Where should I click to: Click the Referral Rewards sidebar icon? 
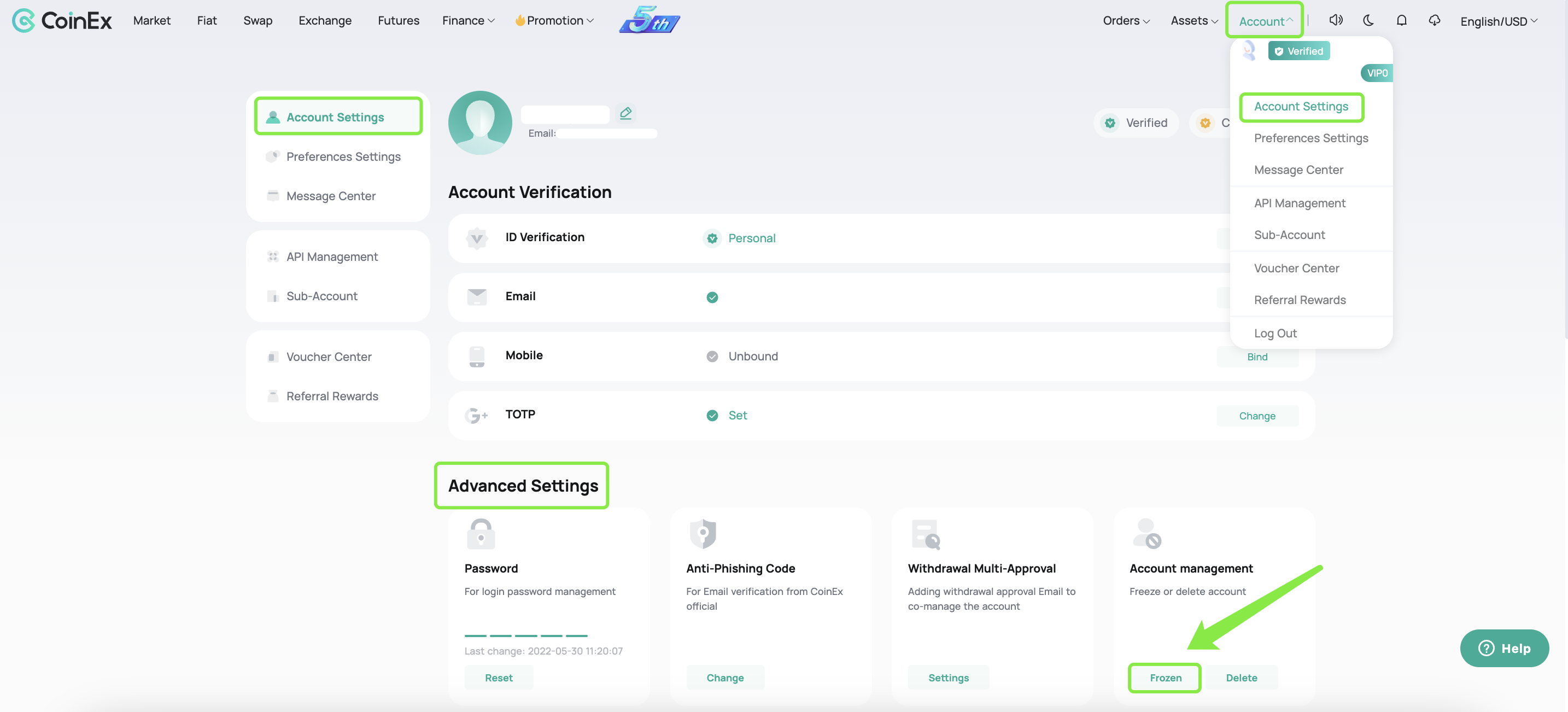tap(273, 396)
